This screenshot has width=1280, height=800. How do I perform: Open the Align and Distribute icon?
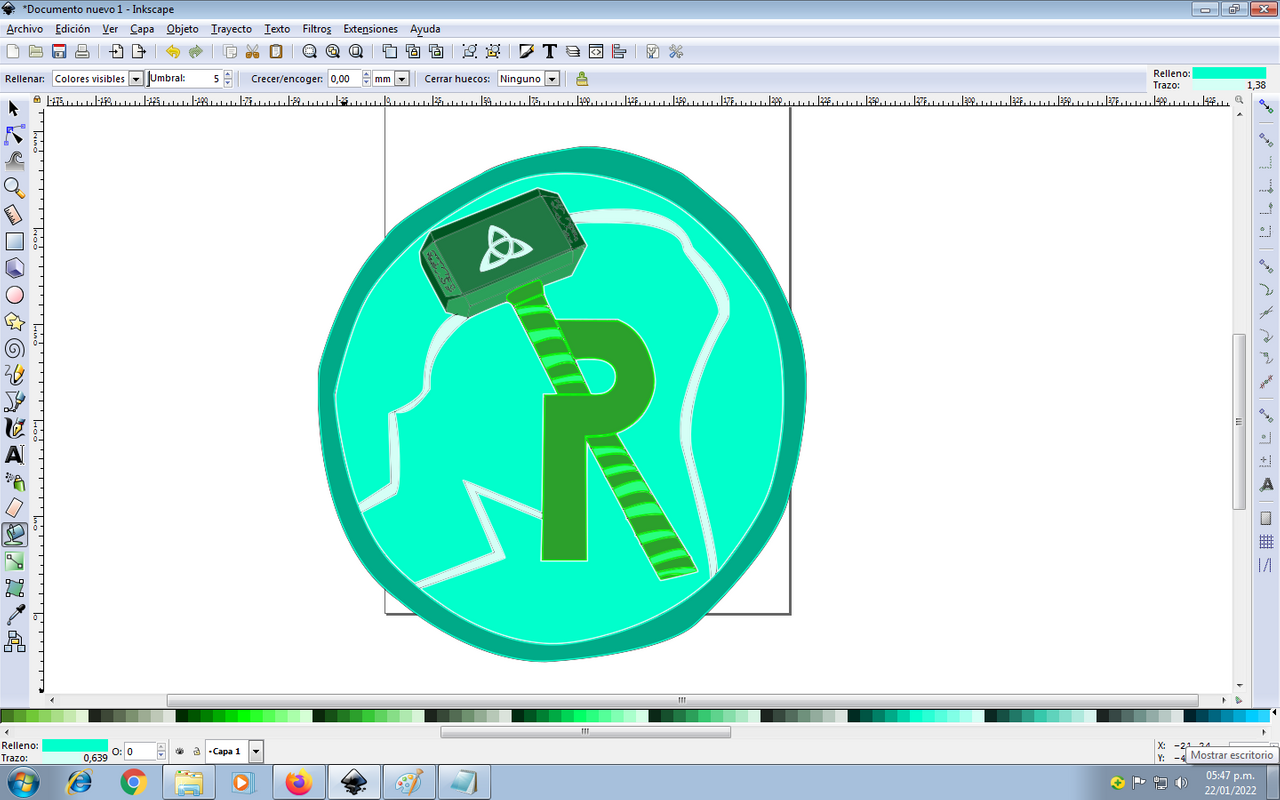[x=619, y=52]
